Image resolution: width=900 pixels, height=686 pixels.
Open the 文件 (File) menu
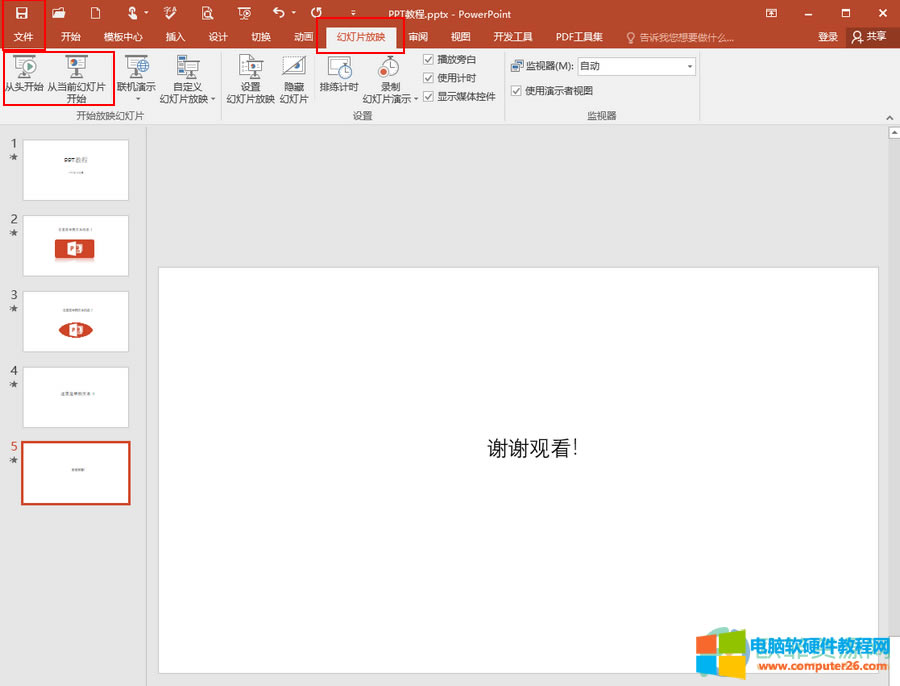pyautogui.click(x=22, y=36)
